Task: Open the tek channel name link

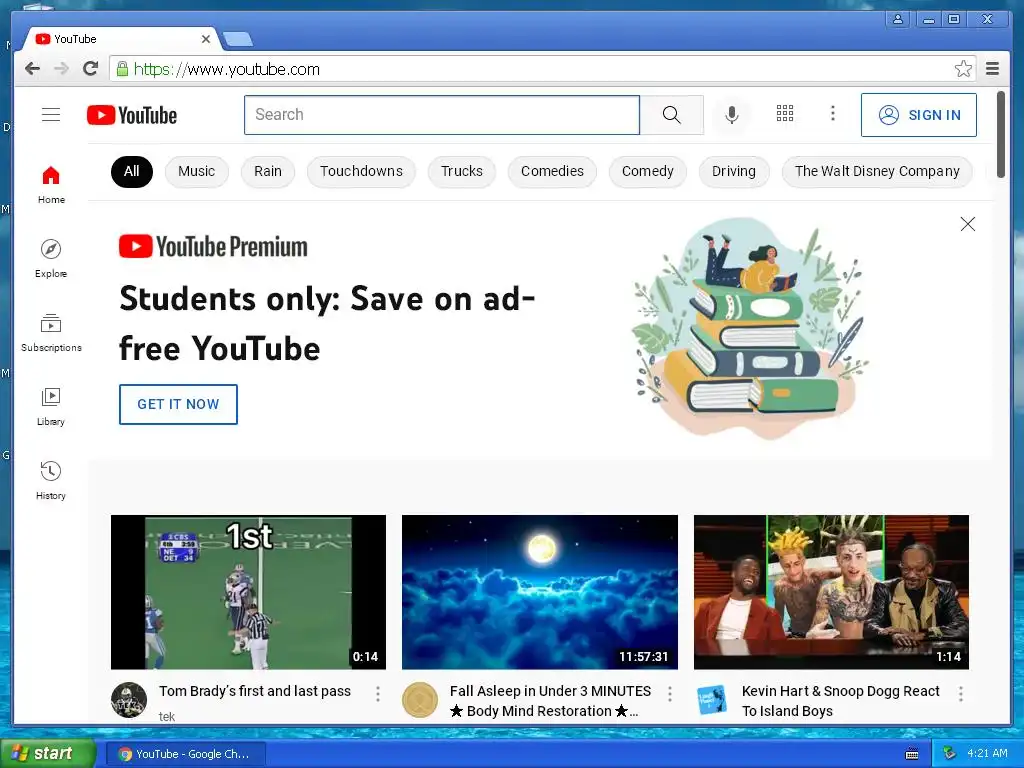Action: tap(167, 716)
